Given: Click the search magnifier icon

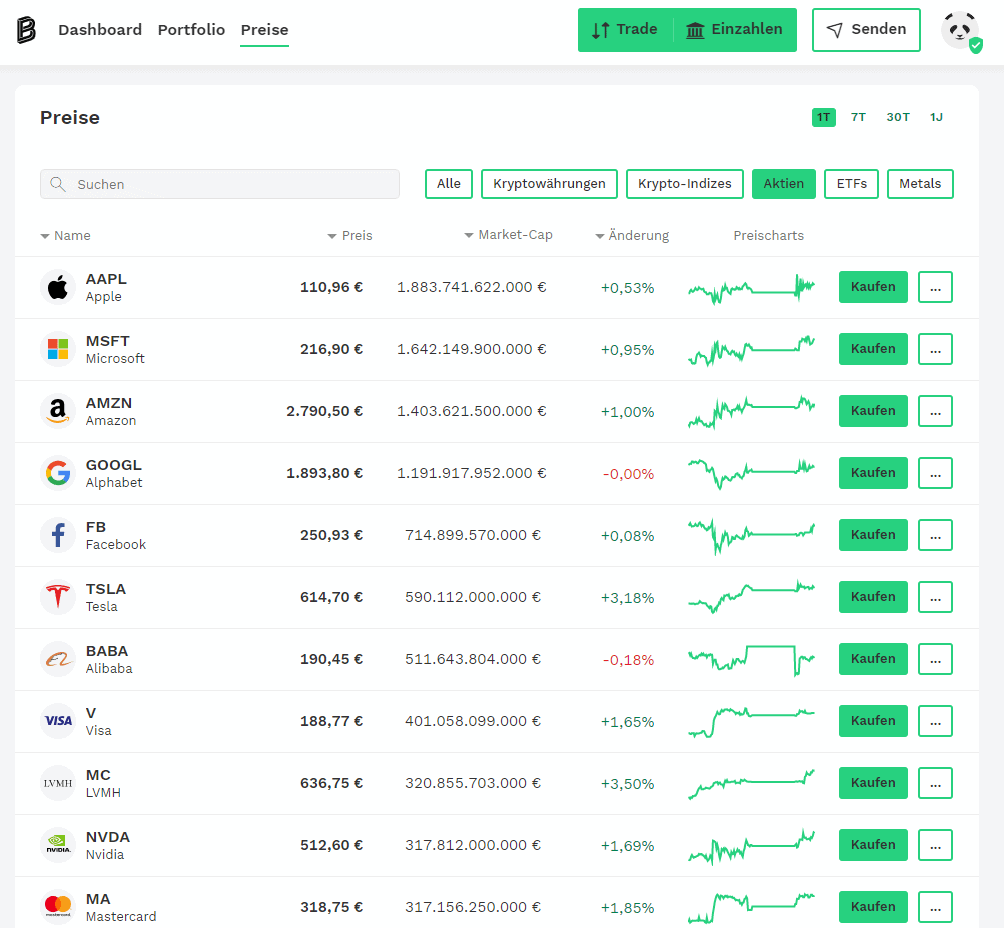Looking at the screenshot, I should (x=58, y=184).
